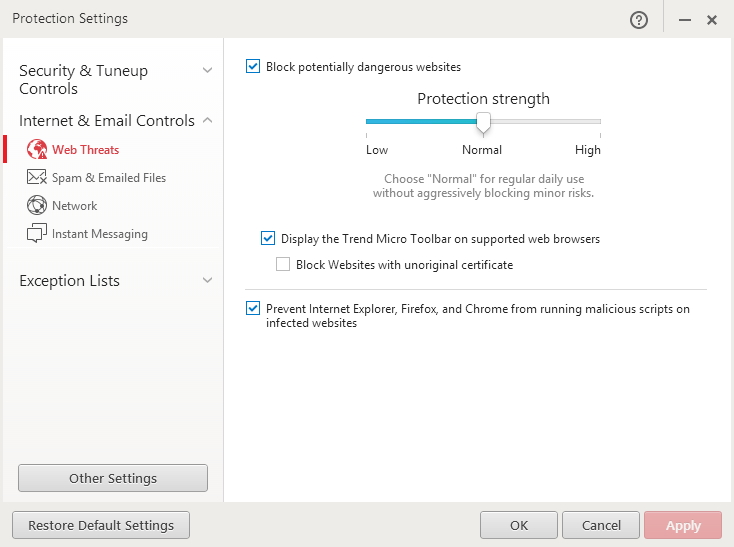Set protection strength slider to High
The width and height of the screenshot is (734, 547).
tap(599, 122)
